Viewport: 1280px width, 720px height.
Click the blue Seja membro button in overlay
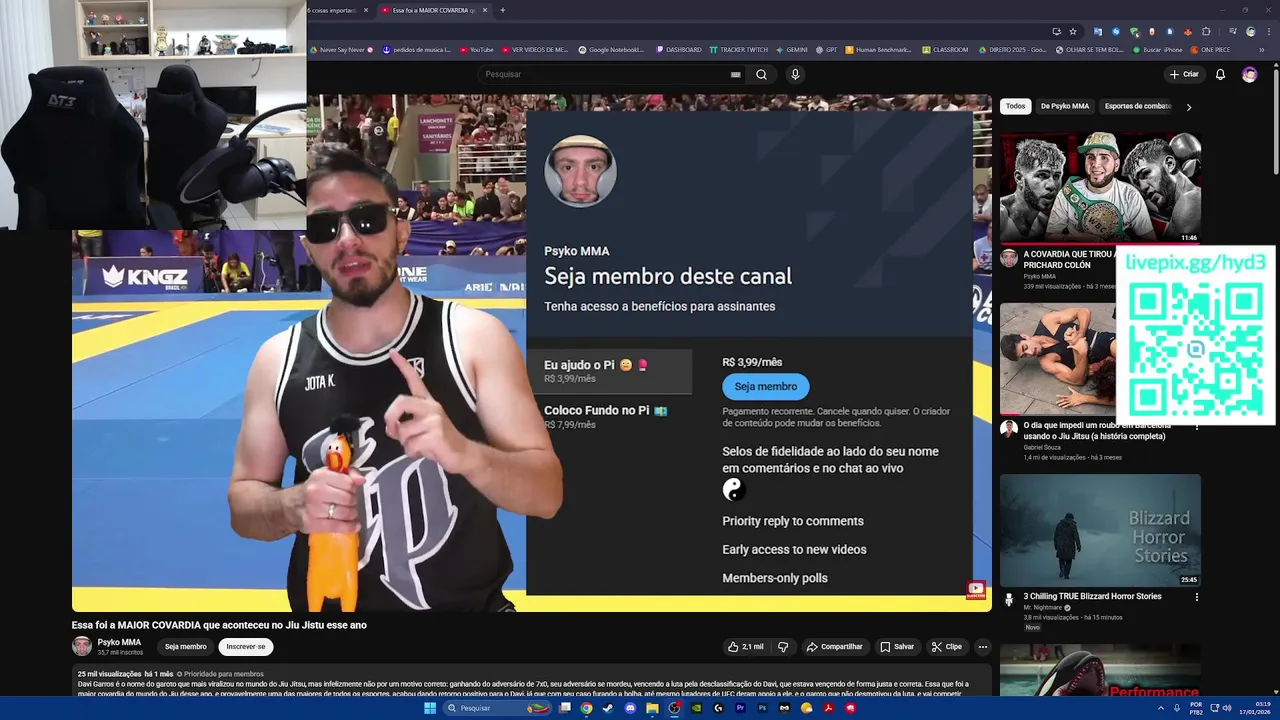tap(766, 387)
